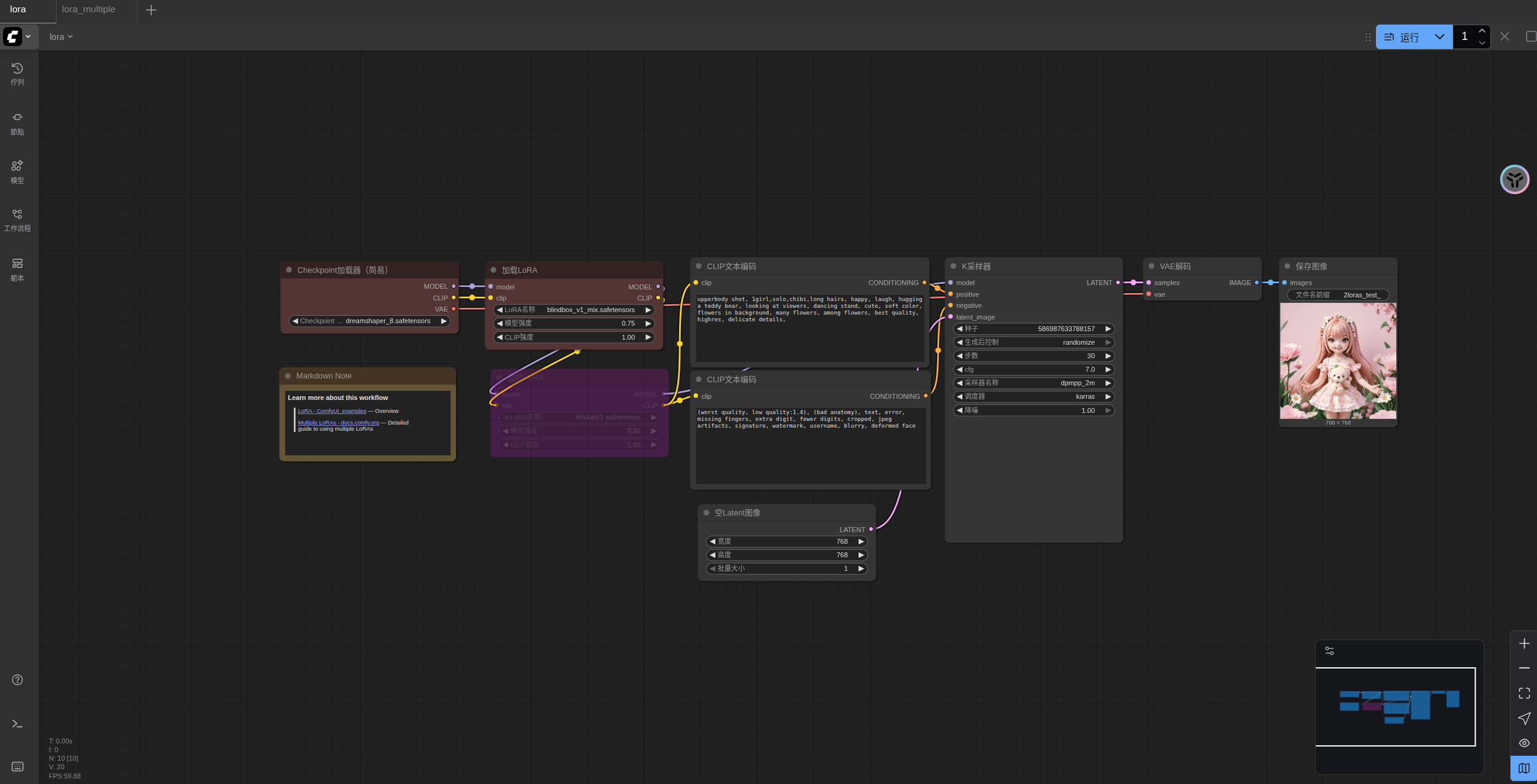Click the cancel run X icon
The width and height of the screenshot is (1537, 784).
tap(1504, 37)
